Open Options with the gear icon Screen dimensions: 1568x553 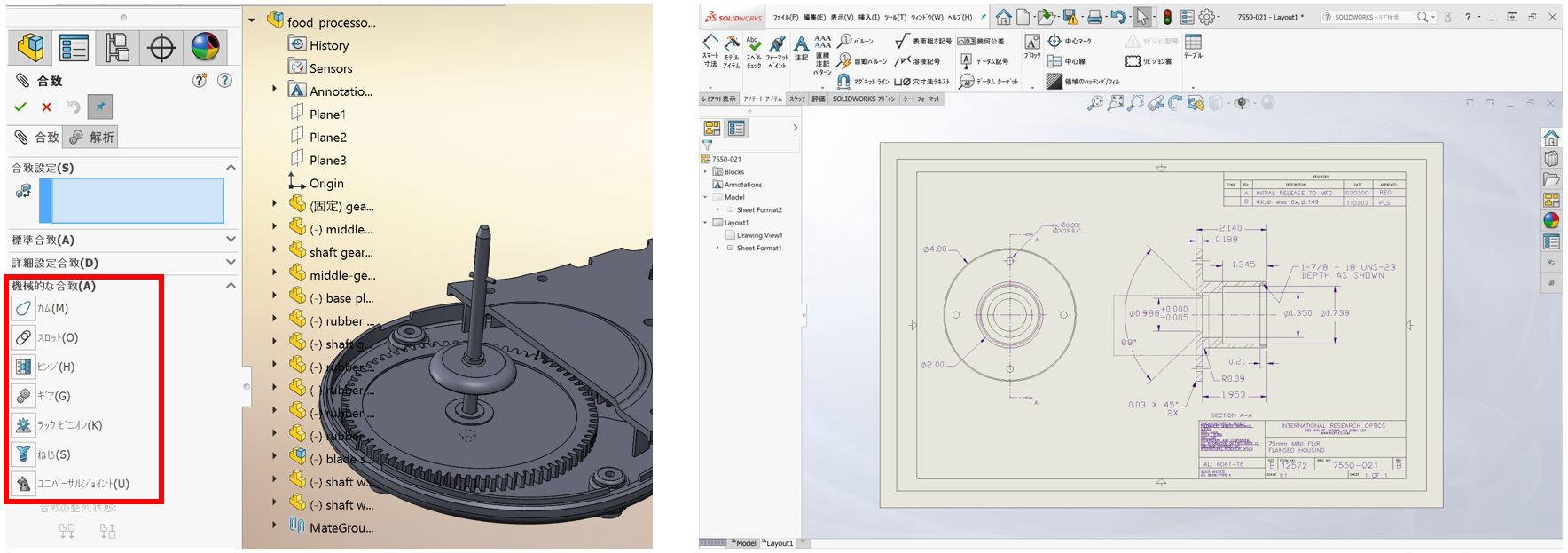(x=1206, y=17)
